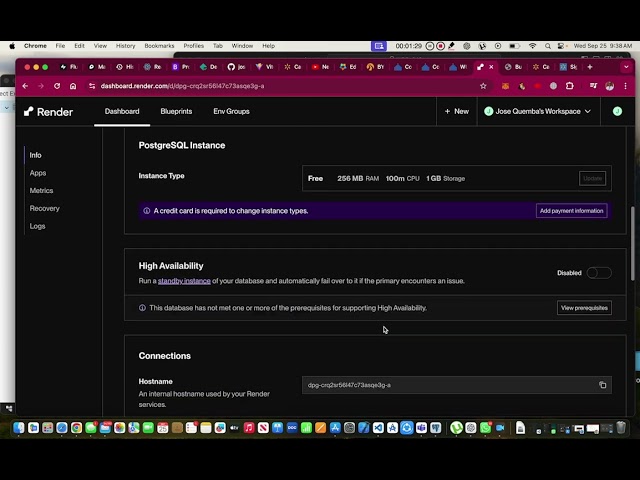Open the Profiles menu in menu bar
640x480 pixels.
(x=193, y=46)
